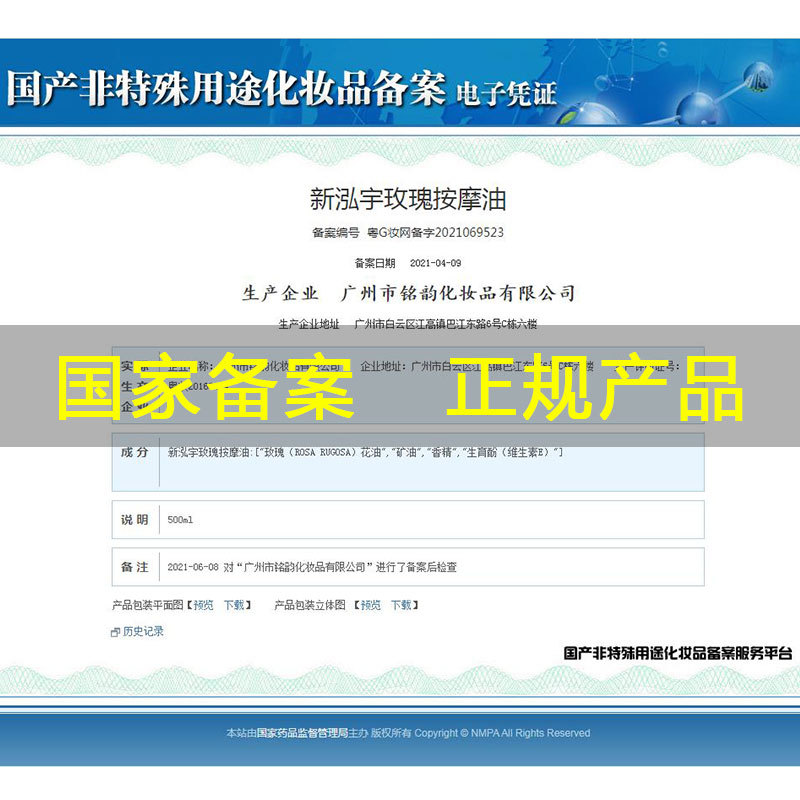
Task: Click the 产品包装平面图 label
Action: [x=147, y=605]
